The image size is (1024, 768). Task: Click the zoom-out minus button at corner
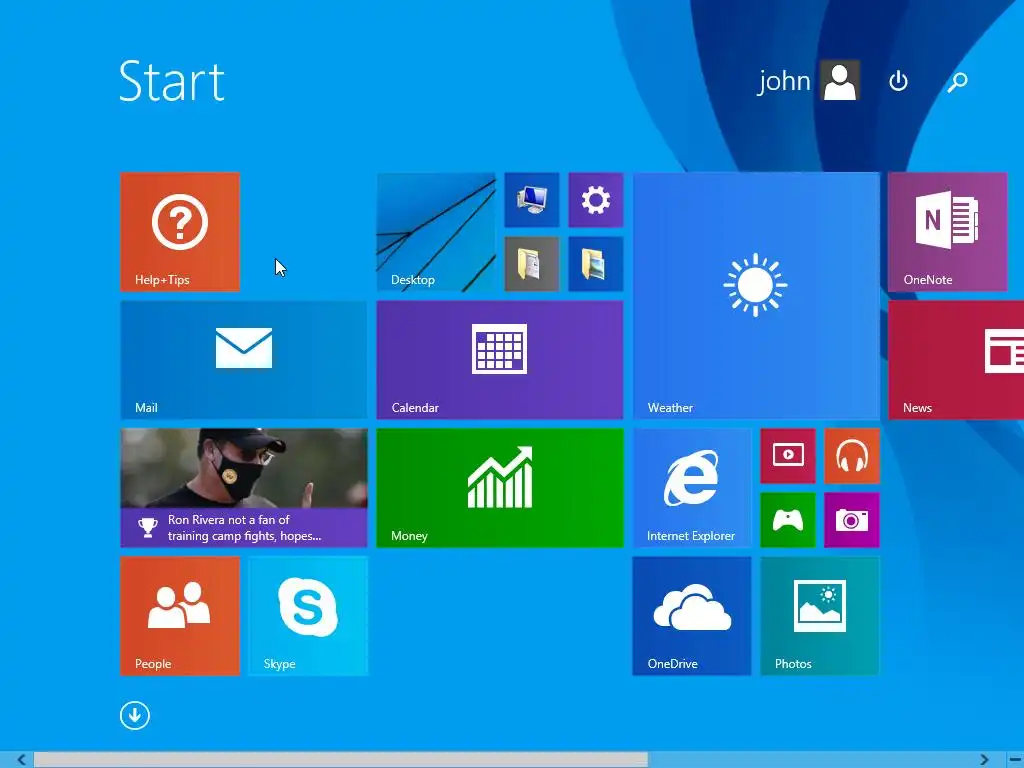coord(1015,760)
